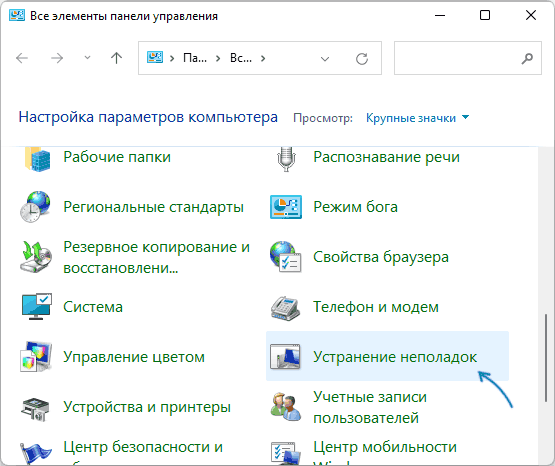Viewport: 555px width, 466px height.
Task: Click the Телефон и модем phone icon
Action: click(286, 308)
